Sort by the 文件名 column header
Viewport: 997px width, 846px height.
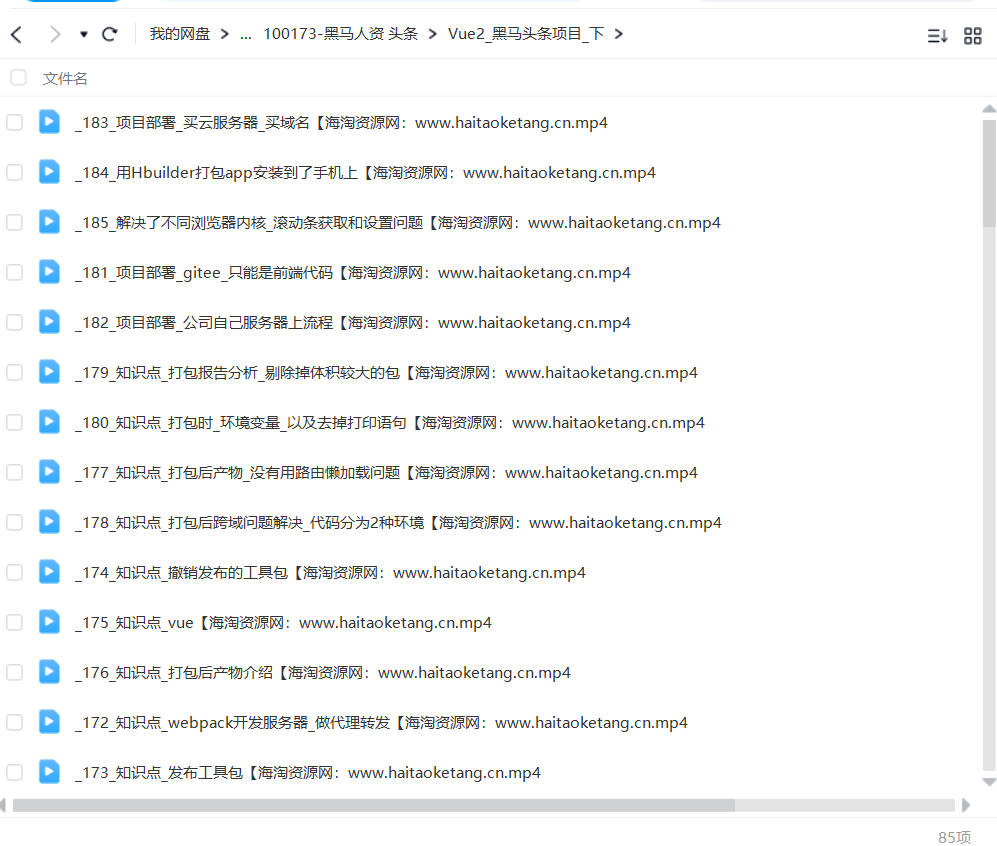click(65, 78)
